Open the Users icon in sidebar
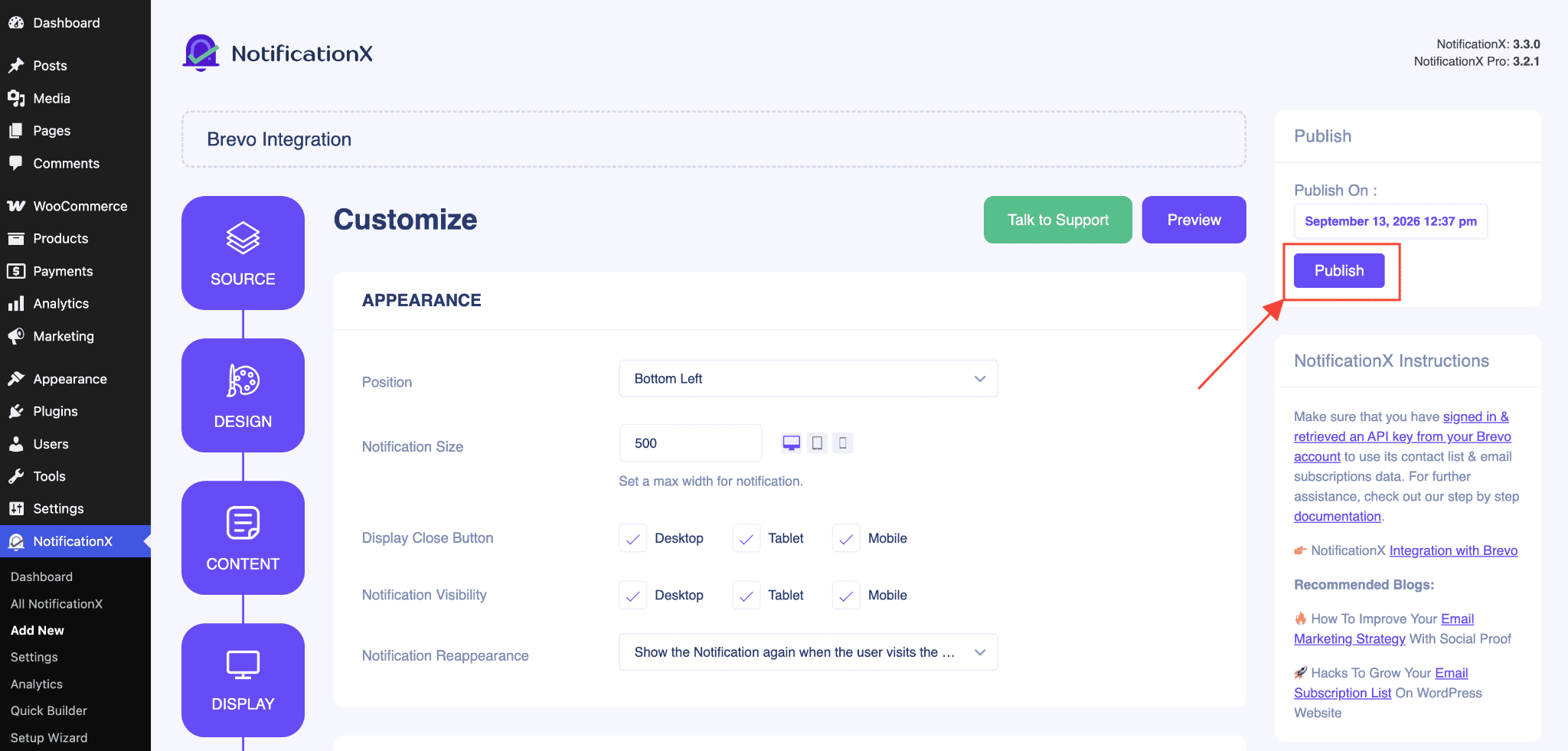Screen dimensions: 1568x751 coord(16,444)
